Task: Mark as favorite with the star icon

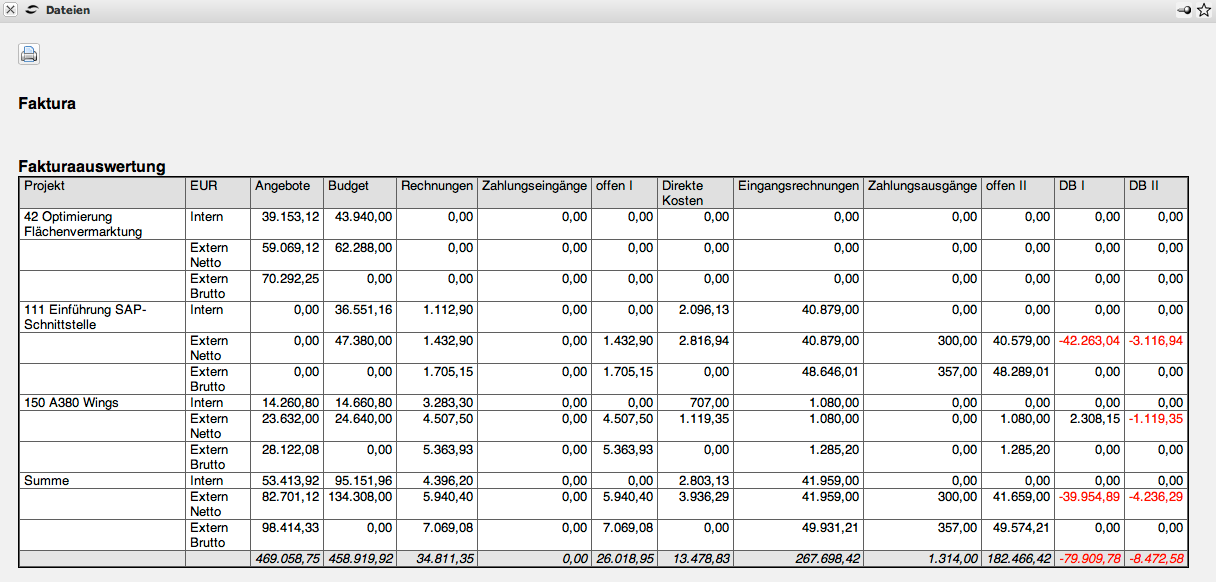Action: [x=1204, y=10]
